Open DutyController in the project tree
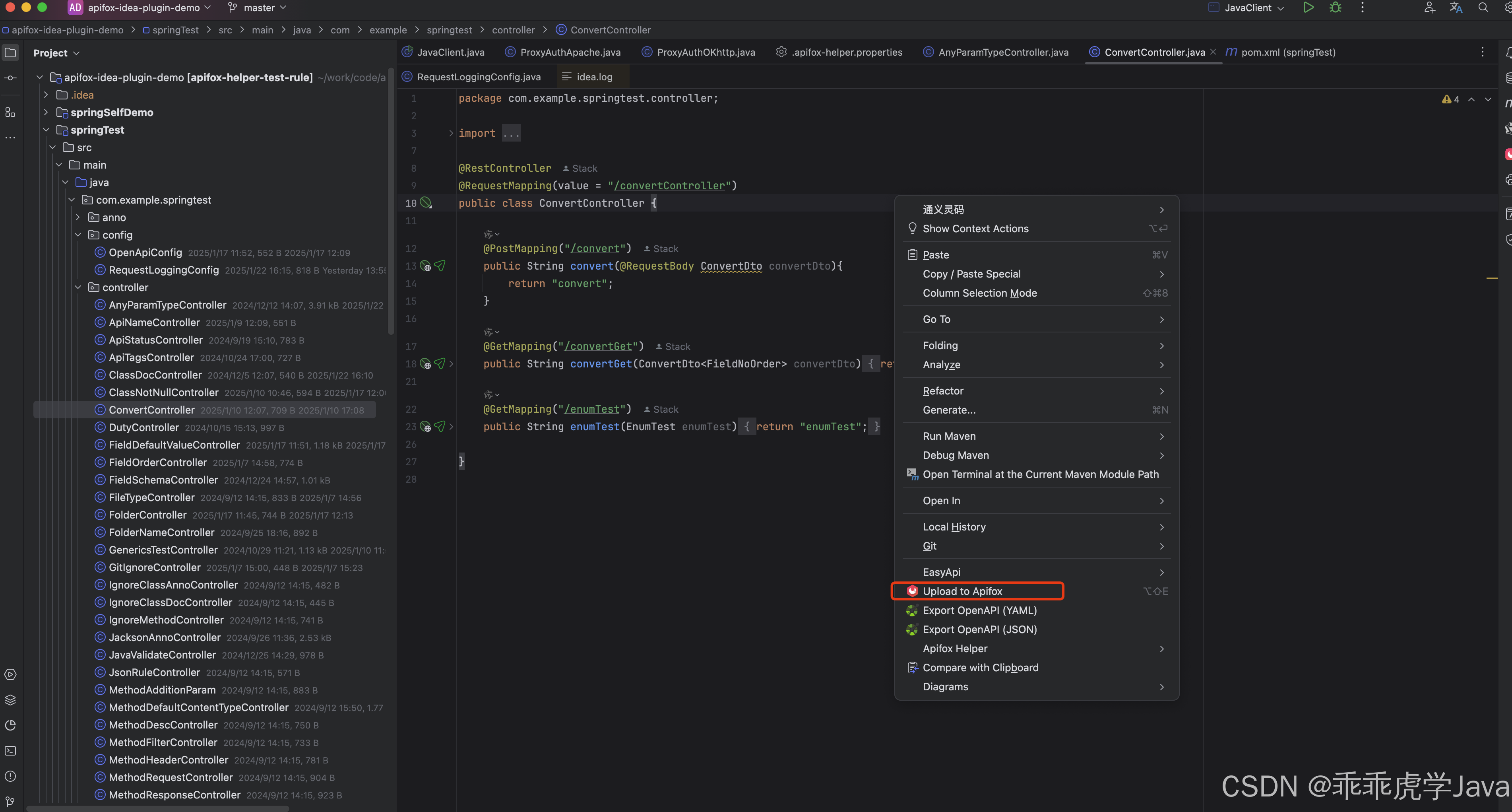The height and width of the screenshot is (812, 1512). tap(144, 427)
